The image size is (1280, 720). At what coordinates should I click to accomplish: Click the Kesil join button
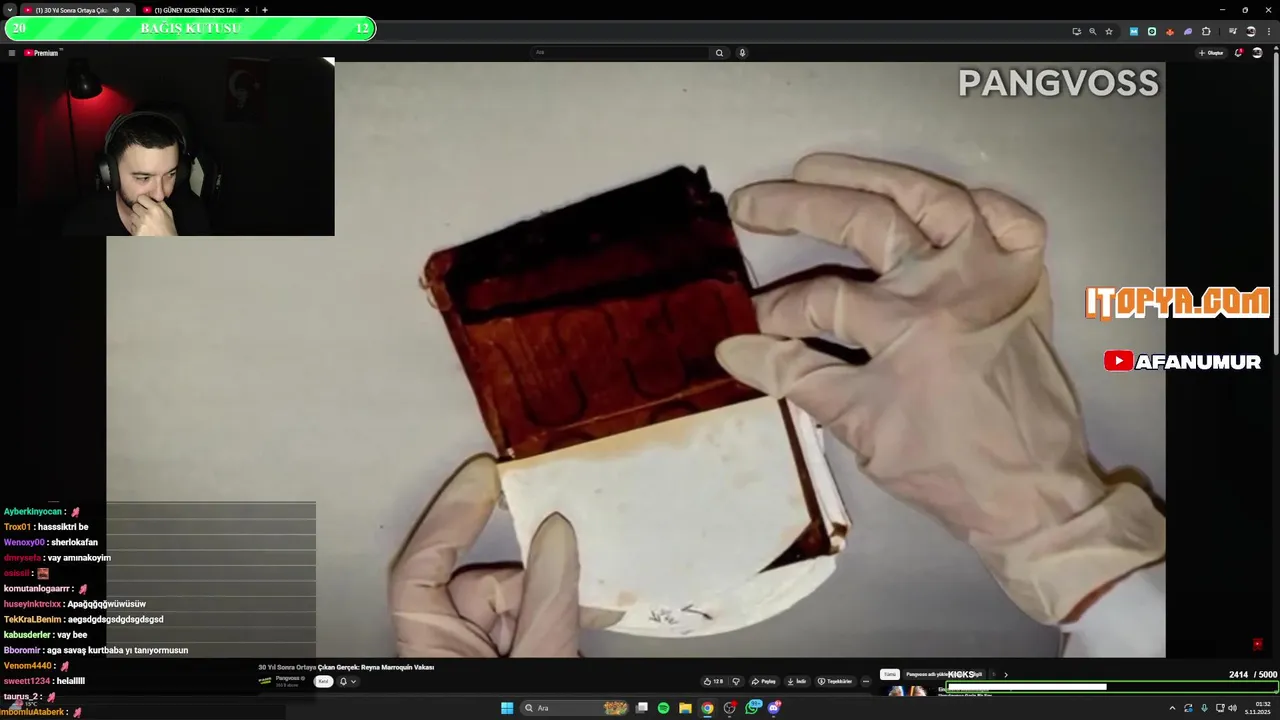click(x=323, y=681)
